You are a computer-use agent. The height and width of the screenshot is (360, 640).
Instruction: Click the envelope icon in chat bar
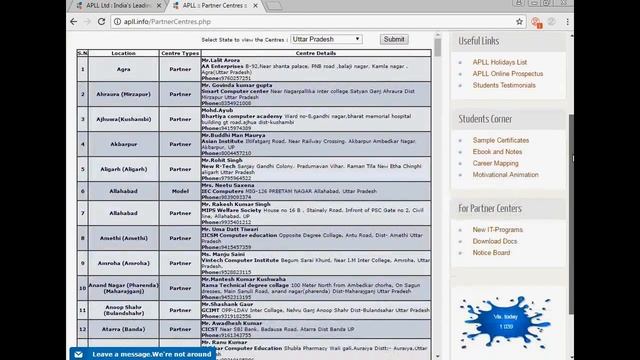click(78, 354)
